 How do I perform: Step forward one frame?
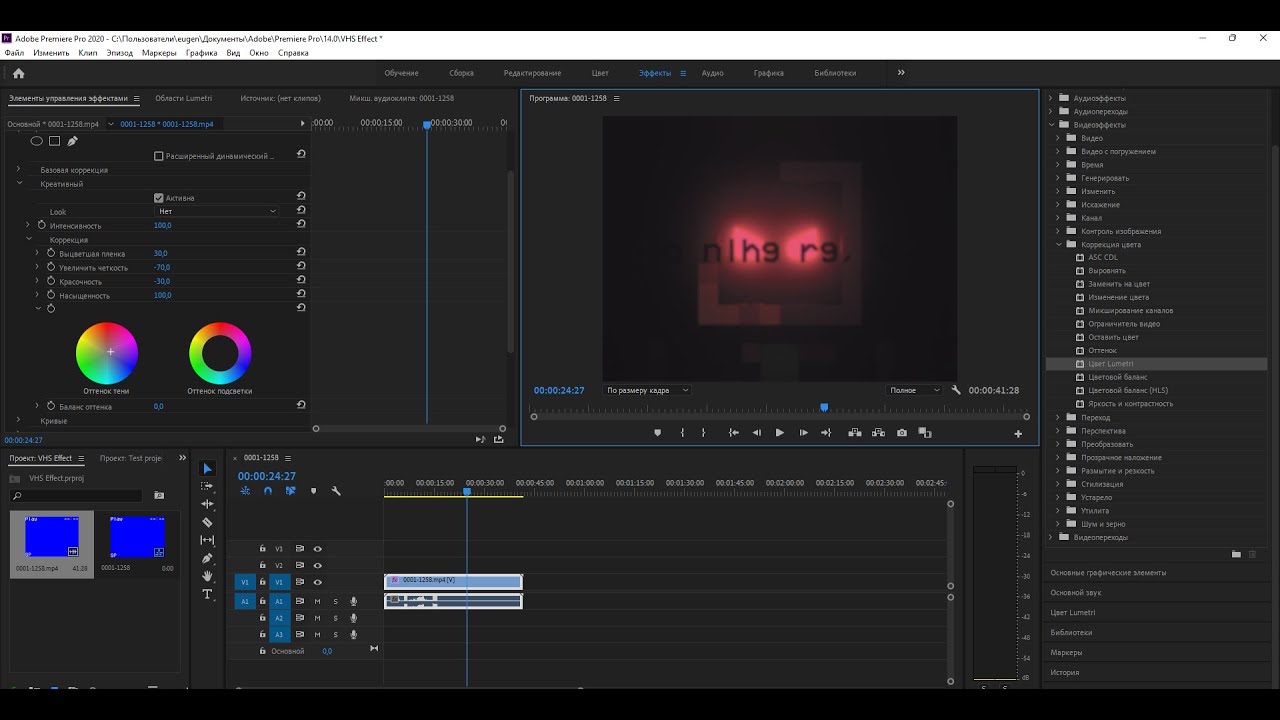[x=803, y=433]
